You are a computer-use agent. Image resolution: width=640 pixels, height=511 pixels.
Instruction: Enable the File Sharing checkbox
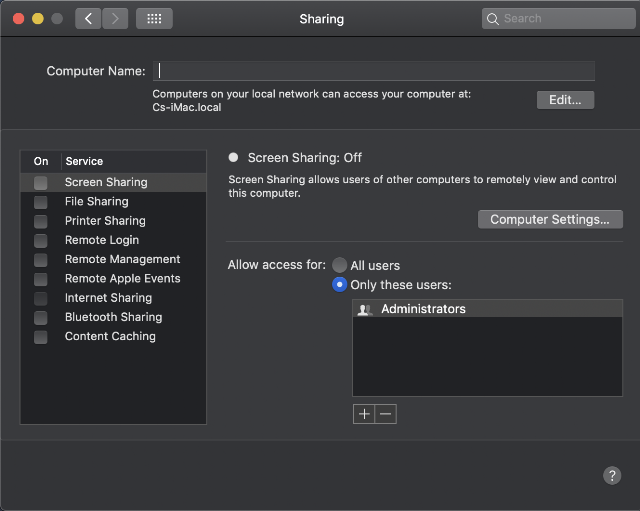click(x=41, y=202)
